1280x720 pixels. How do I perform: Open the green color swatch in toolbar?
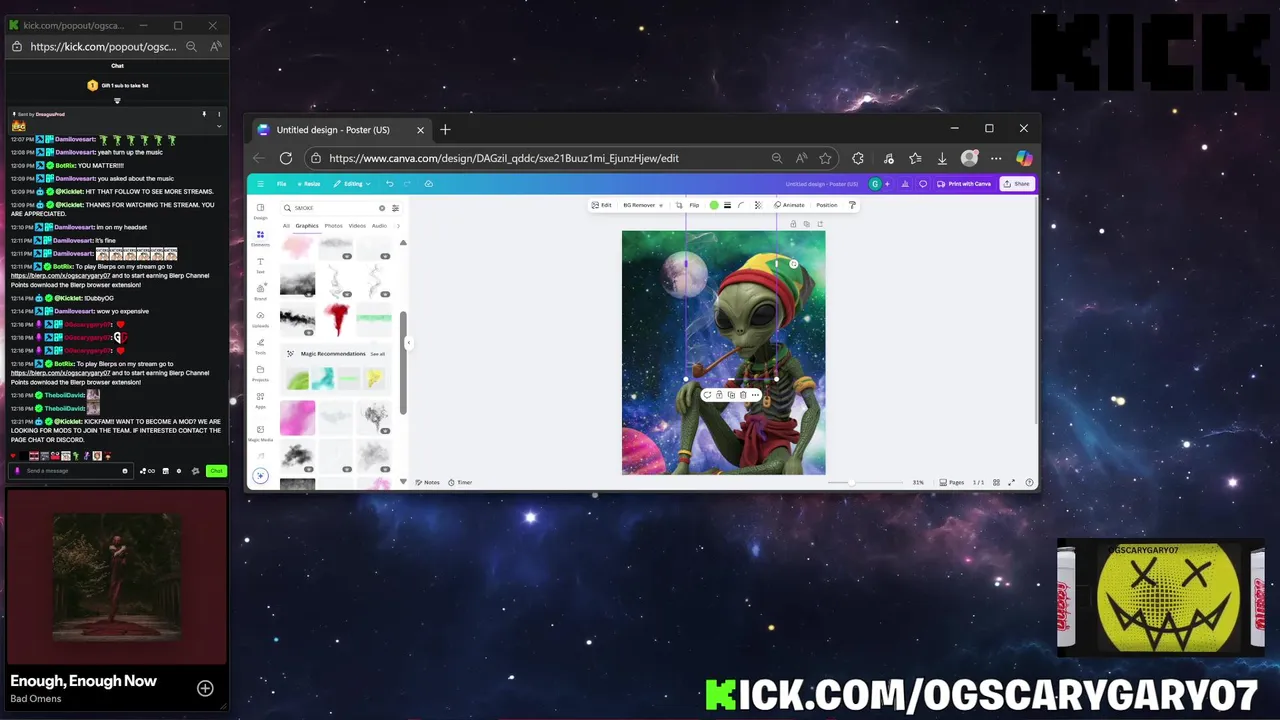(x=714, y=205)
